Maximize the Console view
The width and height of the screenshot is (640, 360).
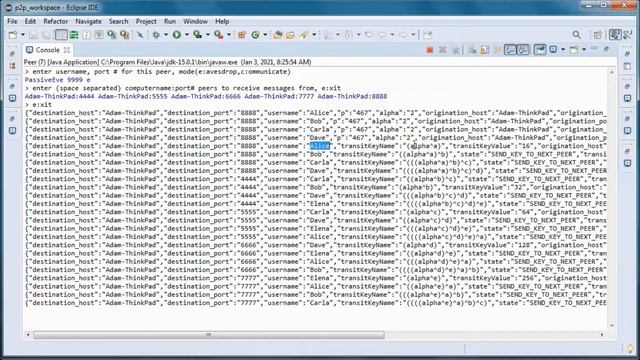(x=607, y=49)
